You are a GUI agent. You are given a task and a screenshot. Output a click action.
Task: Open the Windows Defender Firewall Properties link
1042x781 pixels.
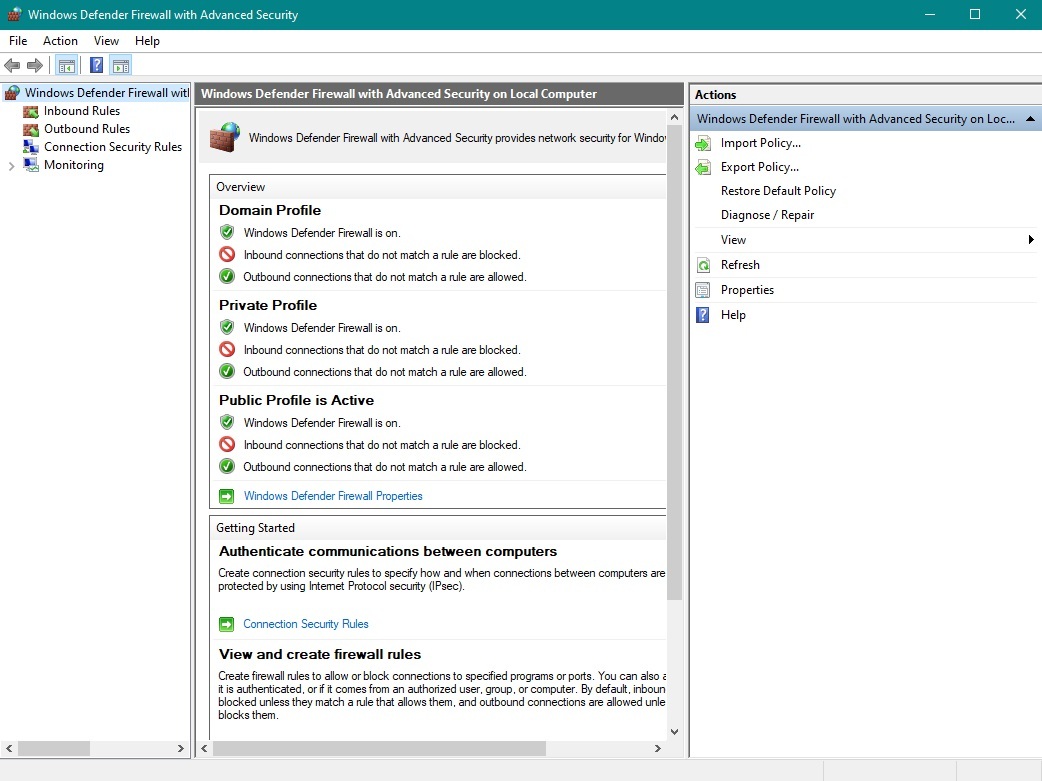pyautogui.click(x=333, y=496)
